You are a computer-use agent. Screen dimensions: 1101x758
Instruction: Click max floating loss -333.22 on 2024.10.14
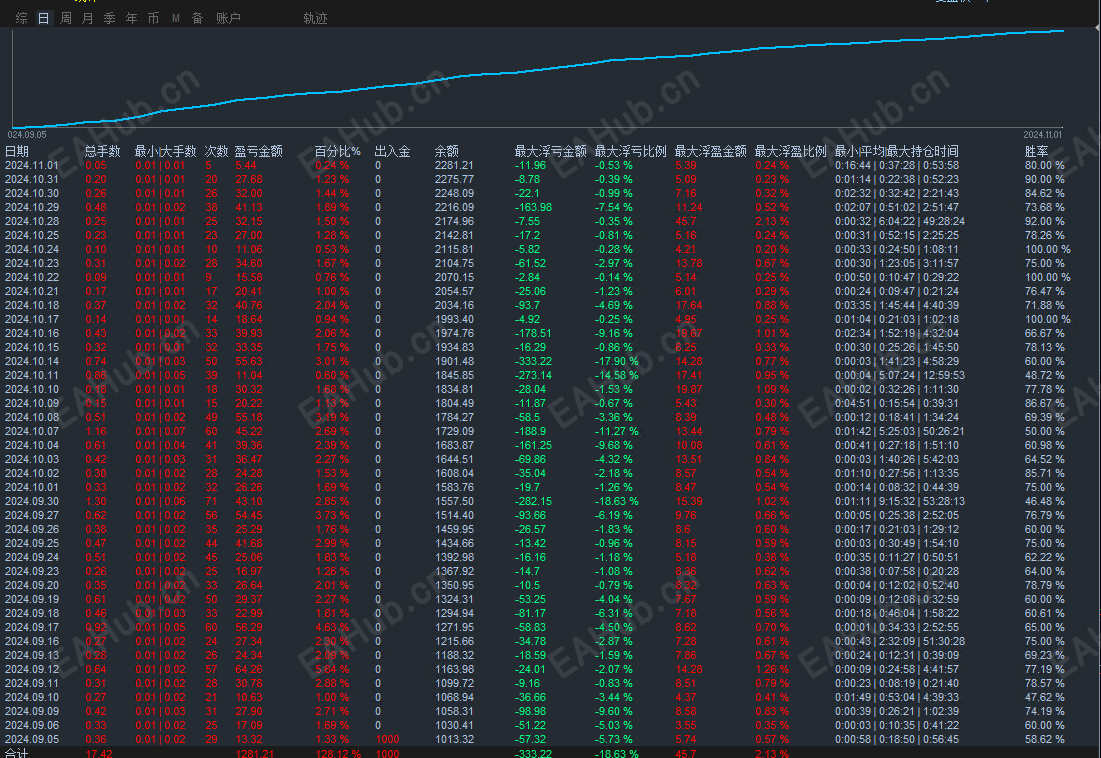[534, 361]
